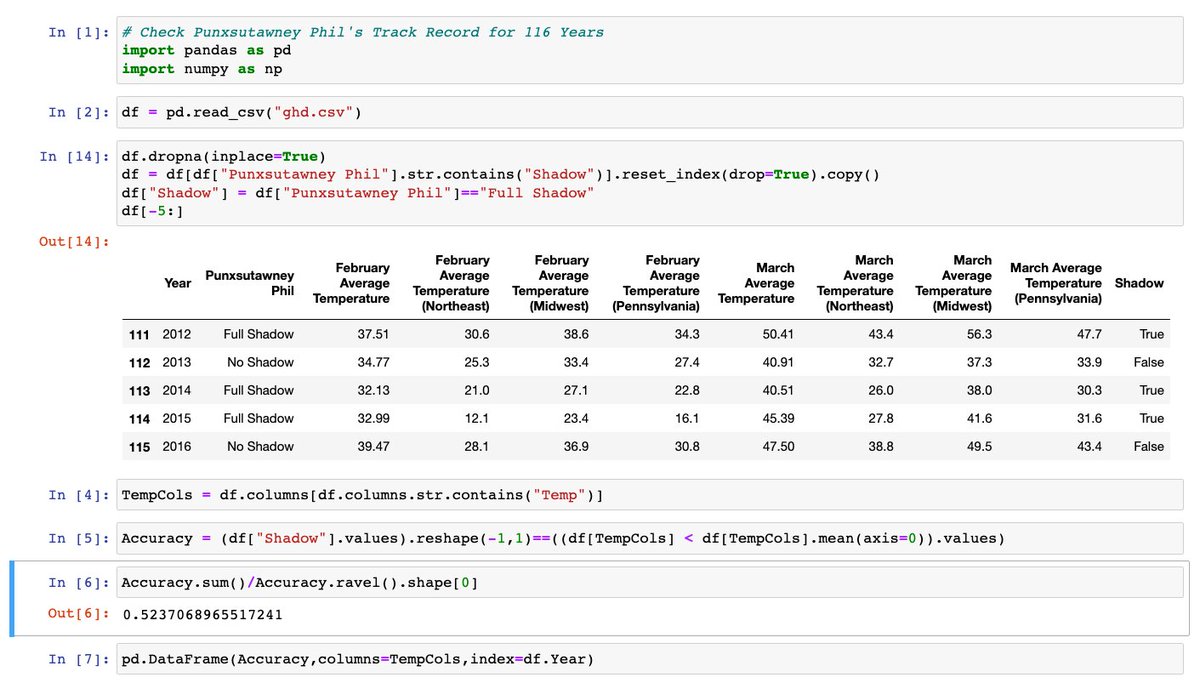1200x683 pixels.
Task: Click the In [14] input prompt label
Action: [76, 156]
